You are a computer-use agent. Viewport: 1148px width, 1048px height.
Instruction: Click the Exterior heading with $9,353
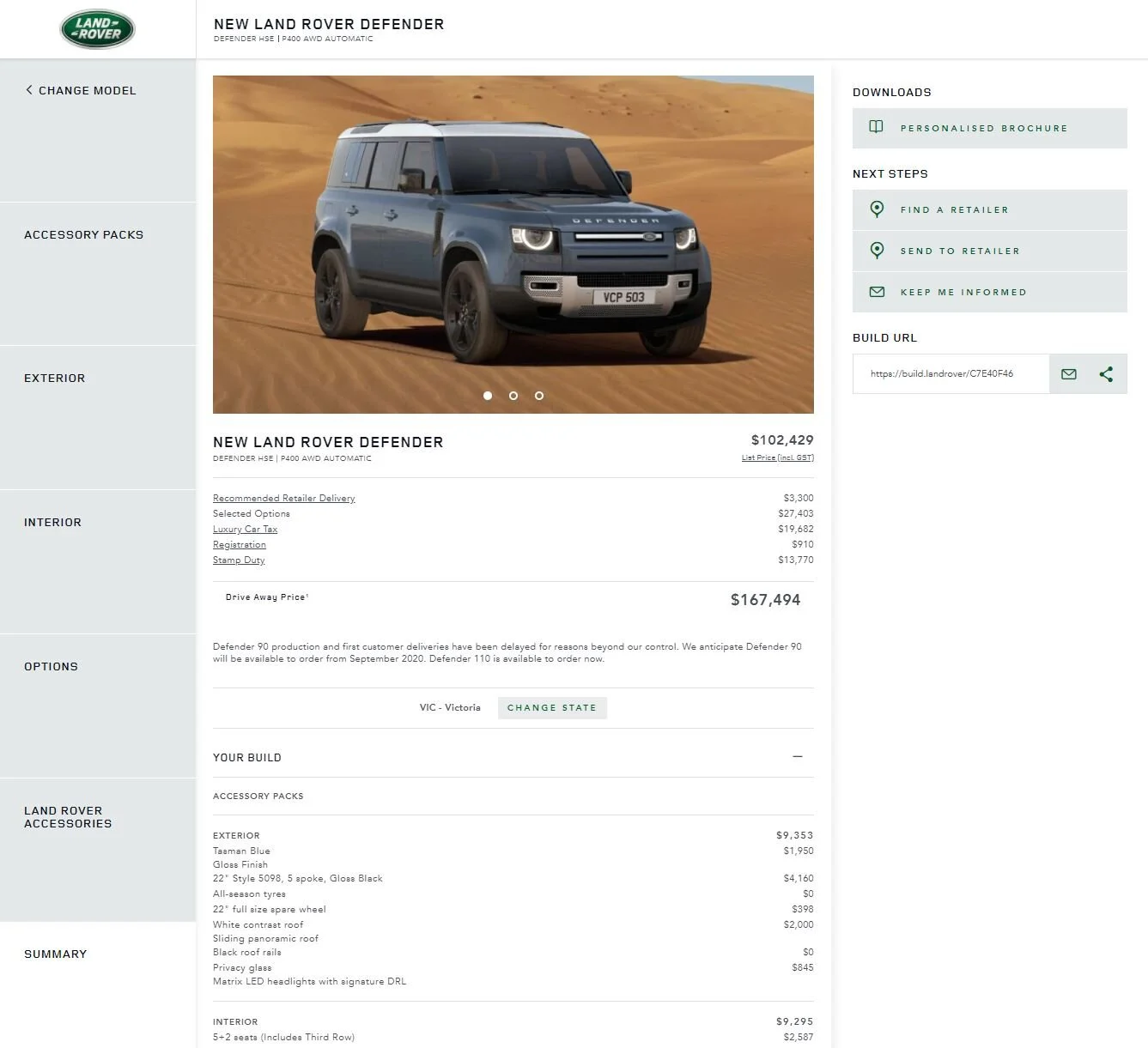point(513,835)
